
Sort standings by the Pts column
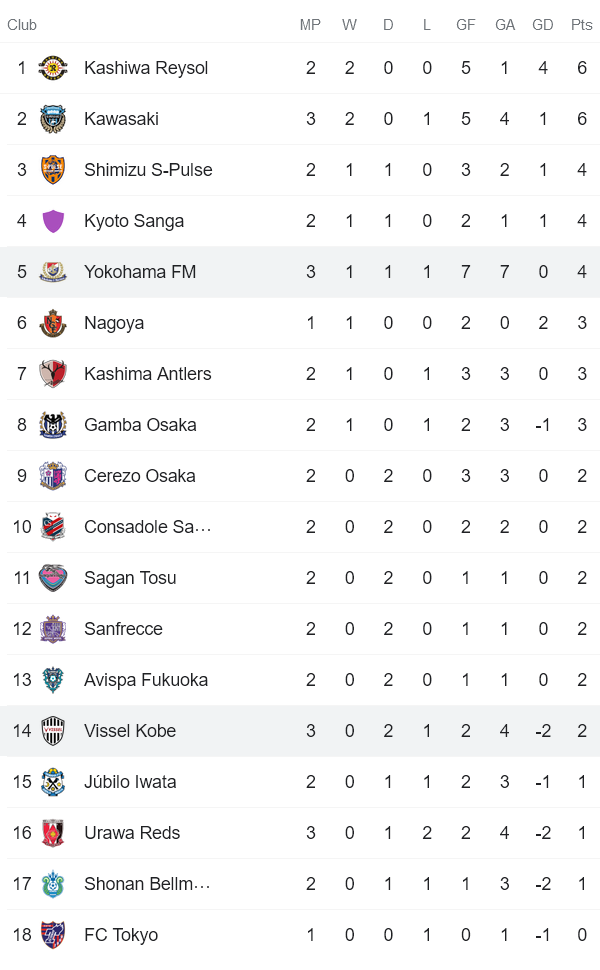click(x=581, y=25)
